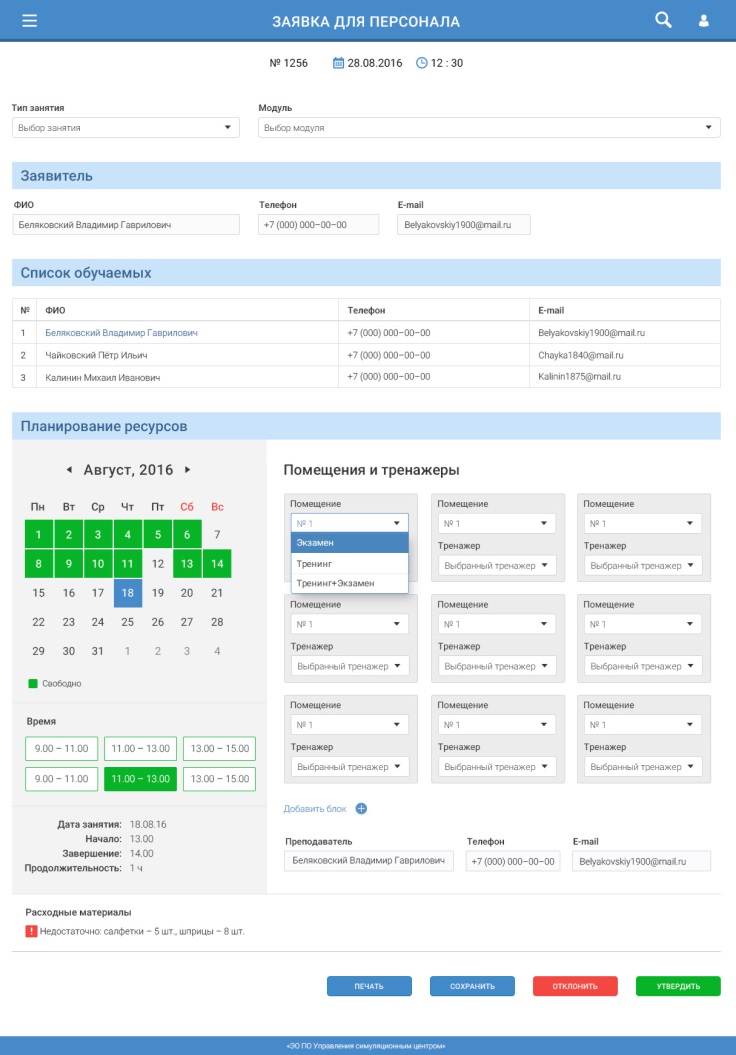The image size is (736, 1055).
Task: Go to previous month in calendar
Action: coord(69,469)
